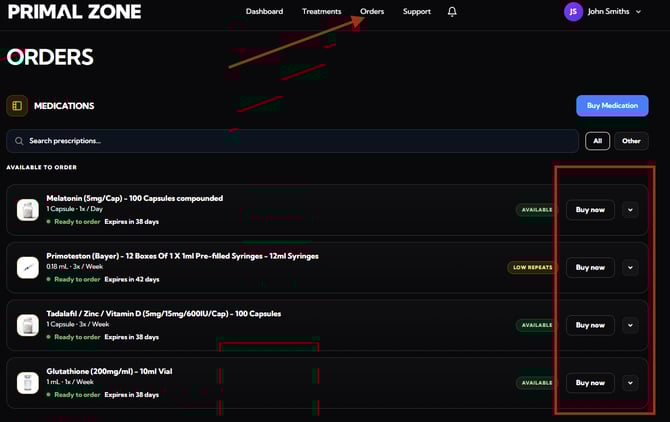Click the notification bell icon

452,12
